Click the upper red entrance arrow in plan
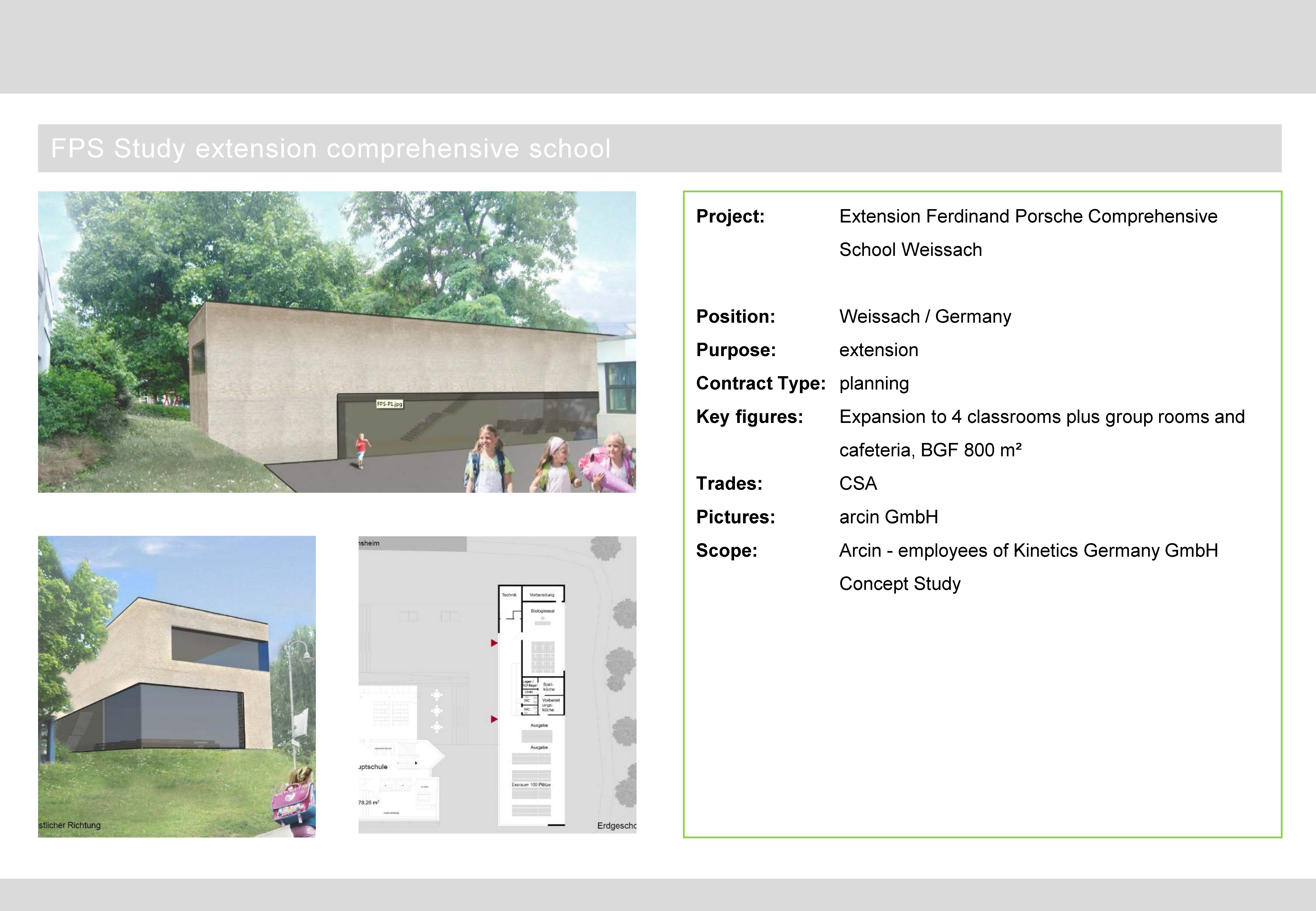Image resolution: width=1316 pixels, height=911 pixels. tap(494, 643)
